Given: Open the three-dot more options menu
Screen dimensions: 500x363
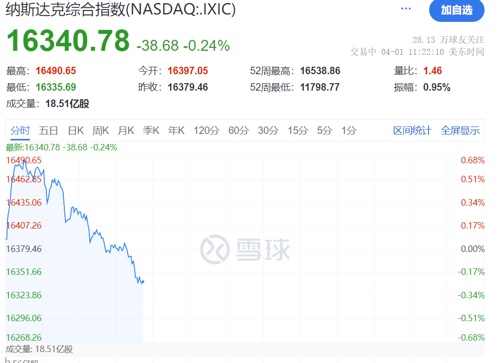Looking at the screenshot, I should pyautogui.click(x=406, y=8).
